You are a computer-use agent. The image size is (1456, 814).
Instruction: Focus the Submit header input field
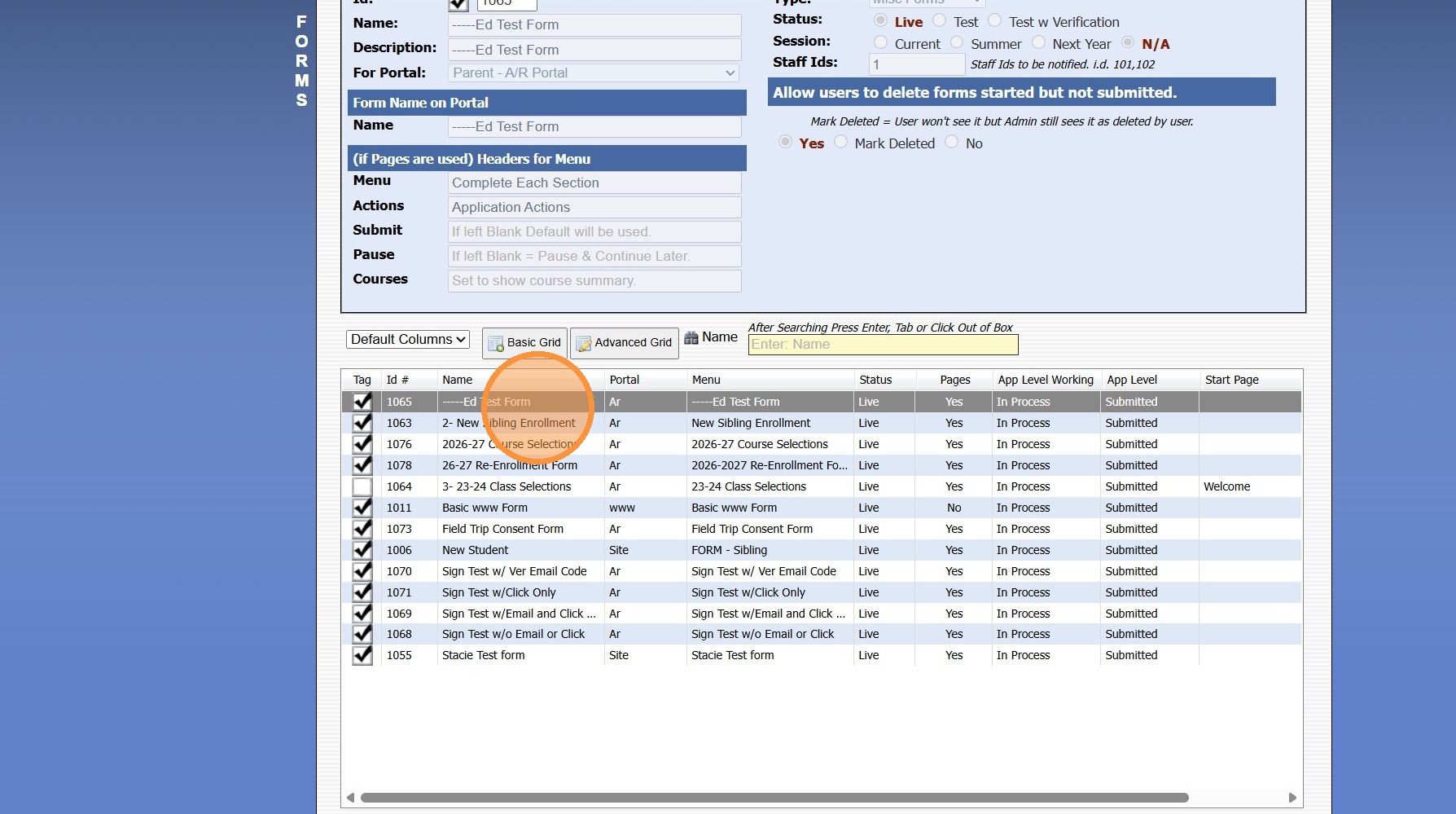(x=594, y=231)
